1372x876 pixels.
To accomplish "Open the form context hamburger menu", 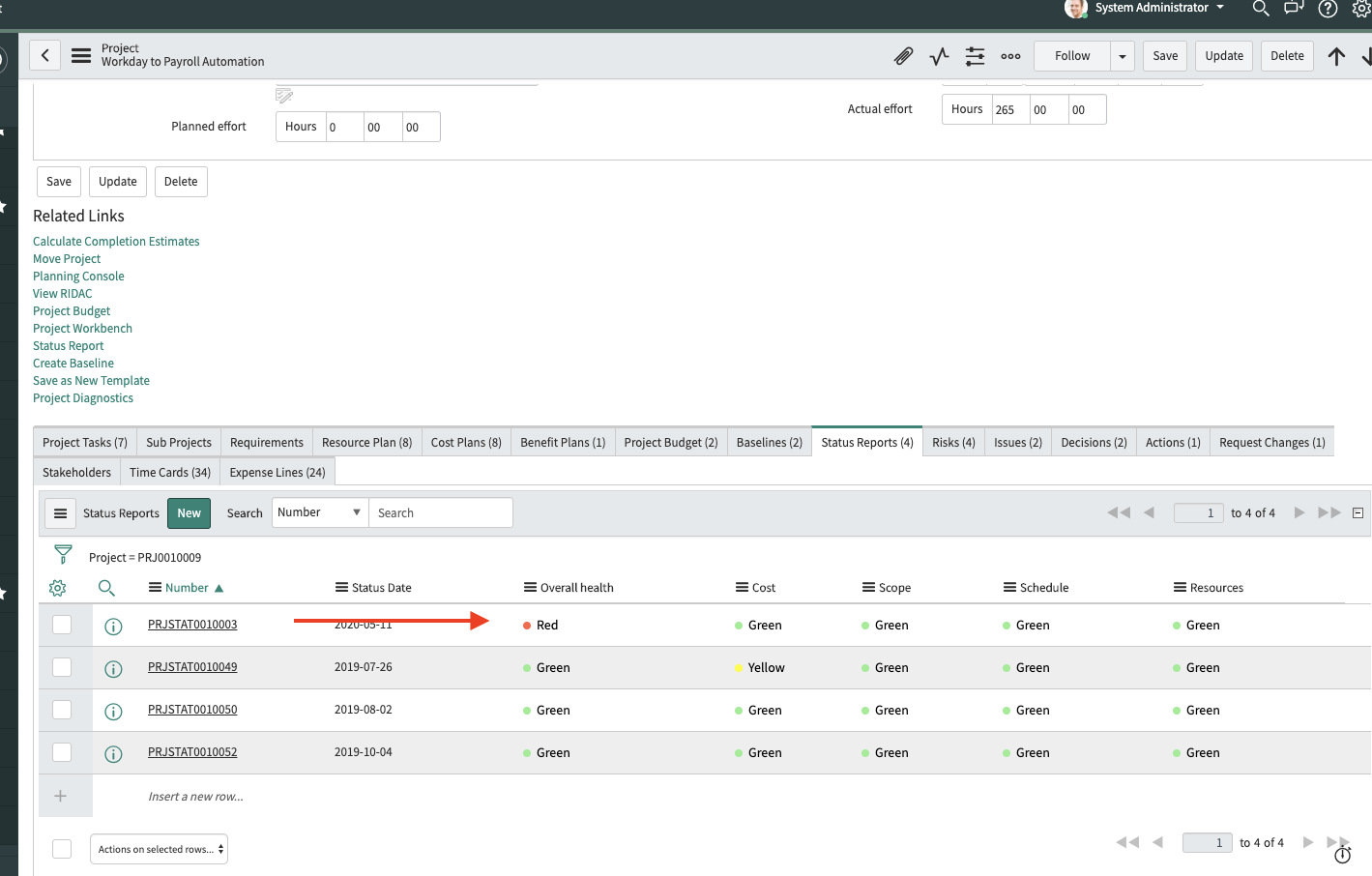I will (x=81, y=56).
